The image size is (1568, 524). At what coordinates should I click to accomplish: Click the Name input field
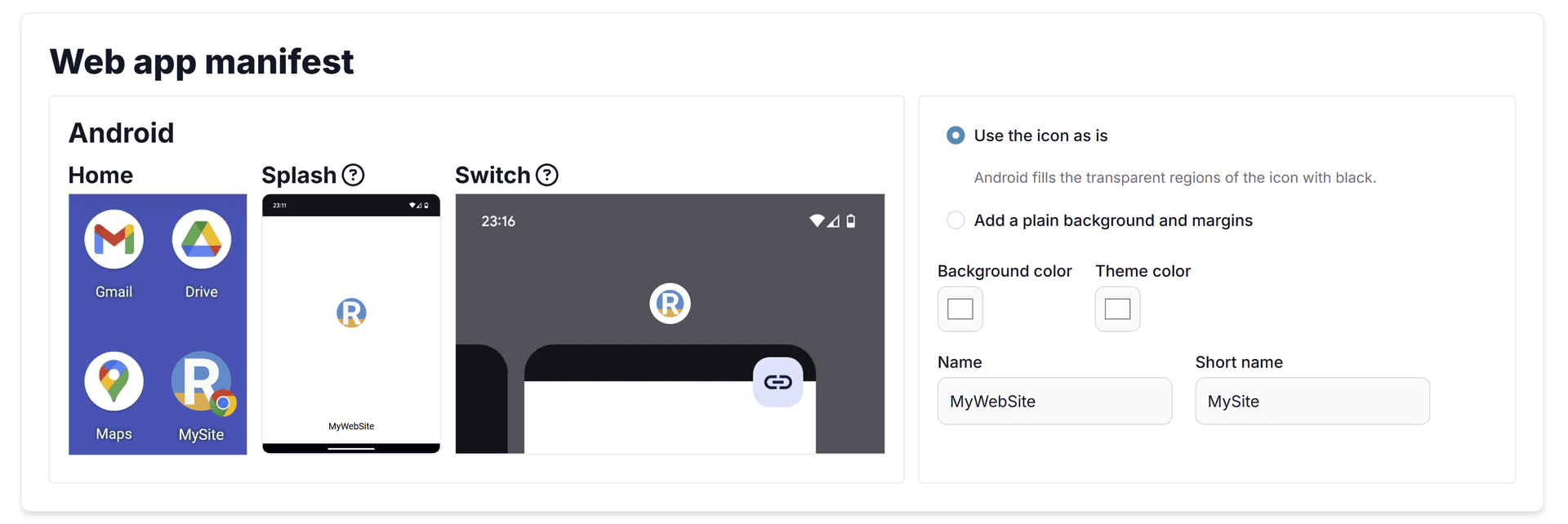pyautogui.click(x=1054, y=402)
